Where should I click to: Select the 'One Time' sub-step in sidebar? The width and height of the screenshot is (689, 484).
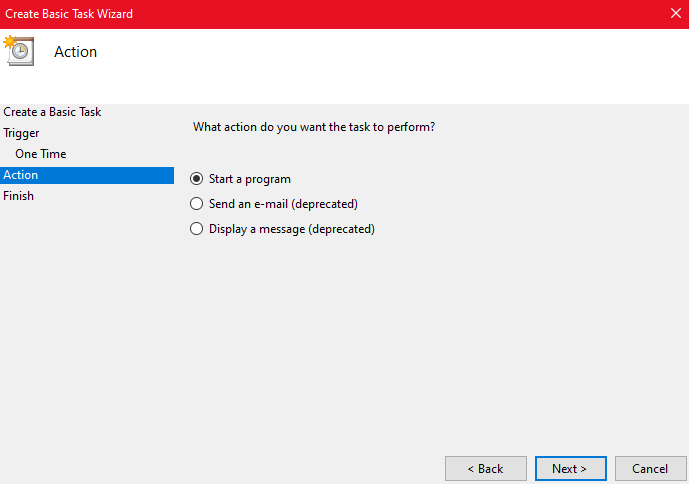pyautogui.click(x=41, y=154)
